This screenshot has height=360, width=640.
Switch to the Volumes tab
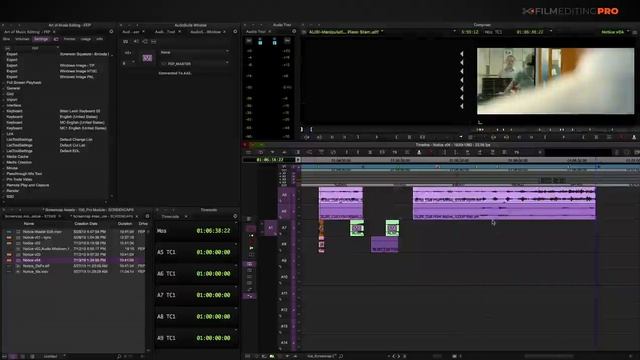pos(22,39)
